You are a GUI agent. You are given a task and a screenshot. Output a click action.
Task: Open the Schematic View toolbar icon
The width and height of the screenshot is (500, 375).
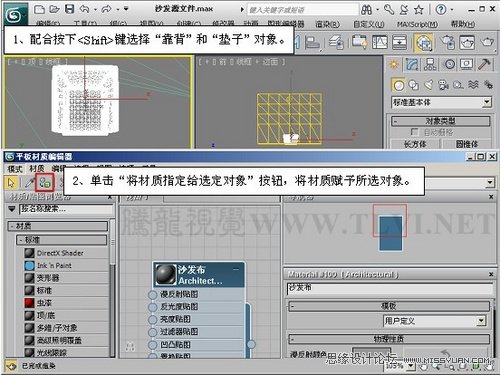(x=399, y=43)
